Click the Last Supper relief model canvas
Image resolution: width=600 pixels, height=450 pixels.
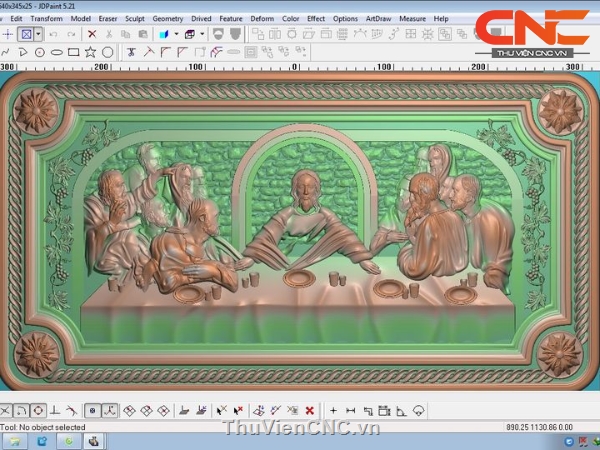300,231
